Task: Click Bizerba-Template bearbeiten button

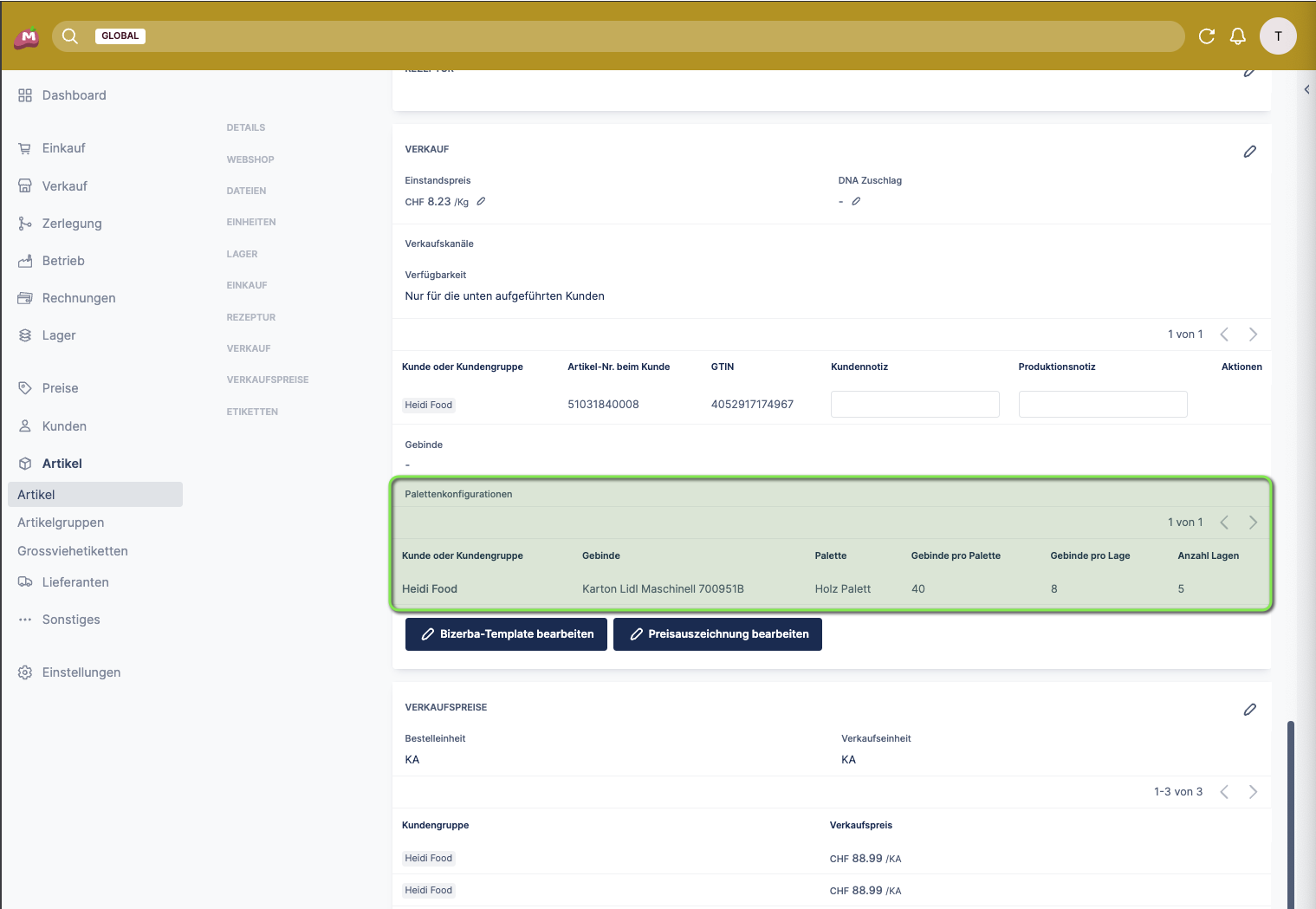Action: click(506, 634)
